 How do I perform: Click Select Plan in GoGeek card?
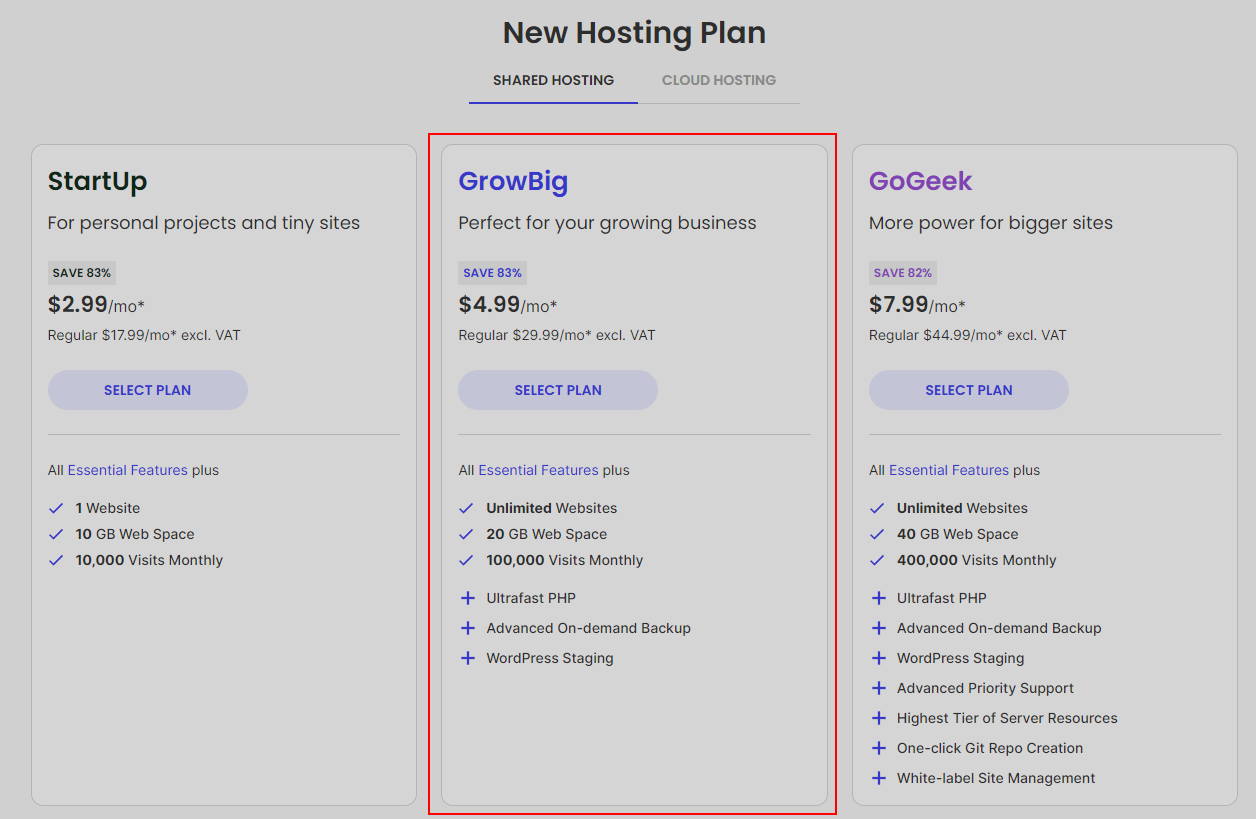click(x=968, y=390)
